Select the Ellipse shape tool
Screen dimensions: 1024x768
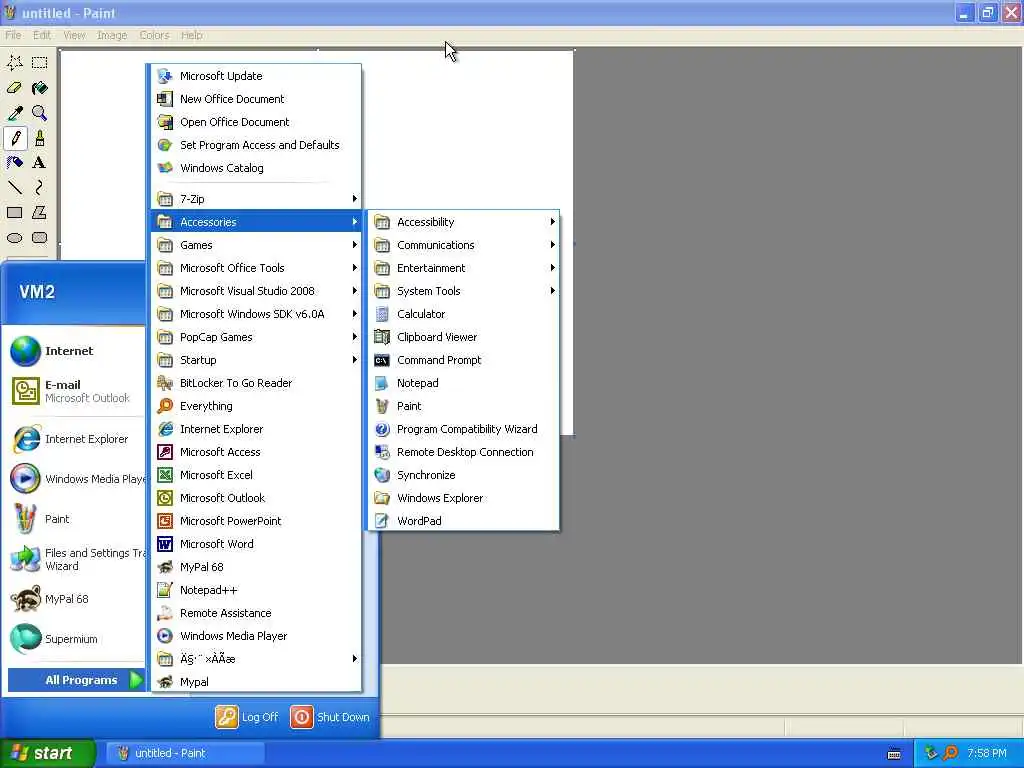[x=14, y=238]
